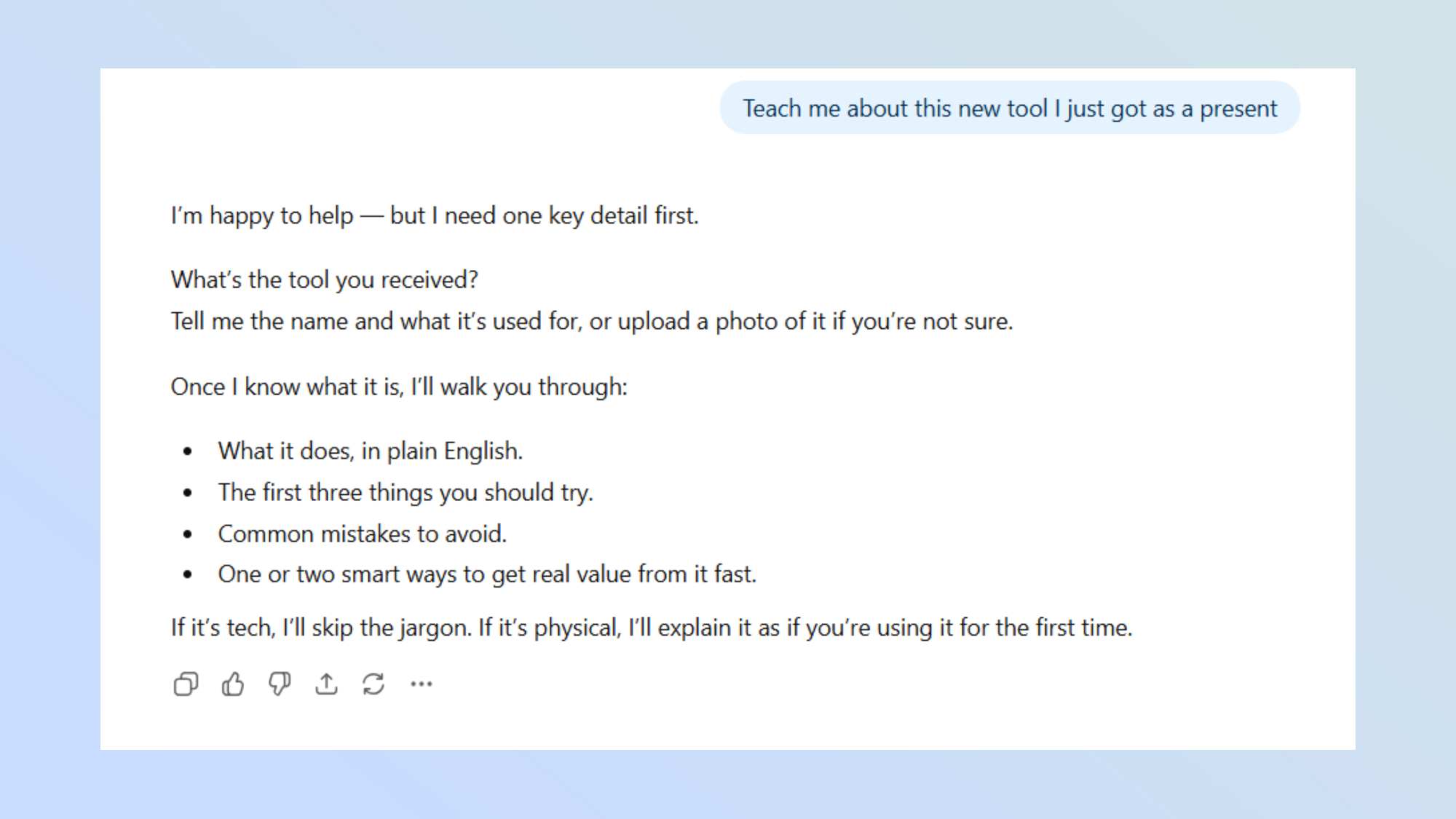1456x819 pixels.
Task: Click the "Once I know what it is" sentence
Action: pyautogui.click(x=398, y=387)
